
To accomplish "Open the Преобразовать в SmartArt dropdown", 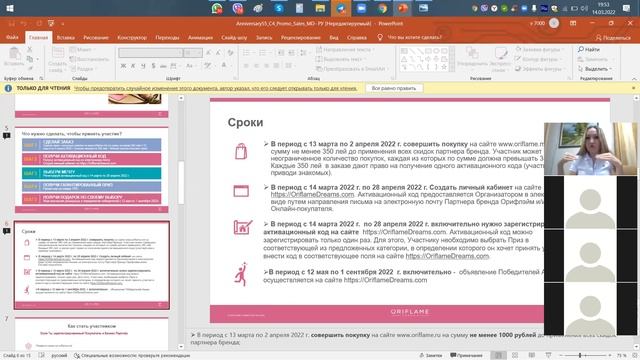I will [x=353, y=69].
